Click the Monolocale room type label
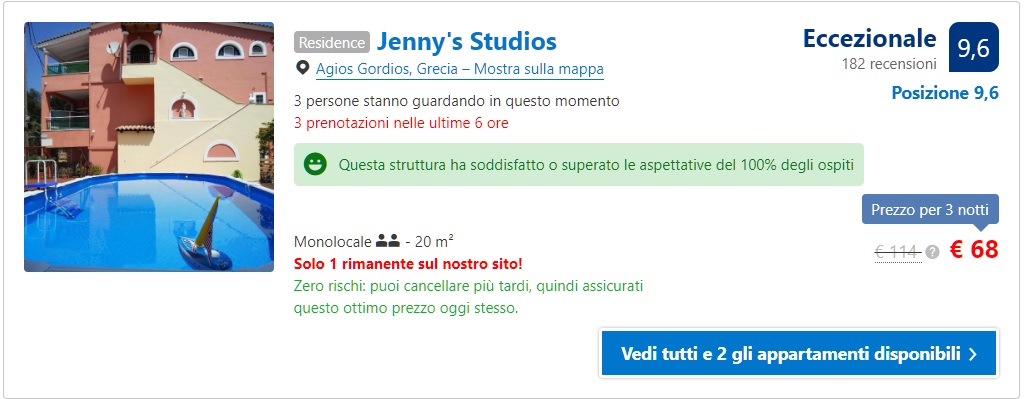The image size is (1025, 399). [333, 242]
